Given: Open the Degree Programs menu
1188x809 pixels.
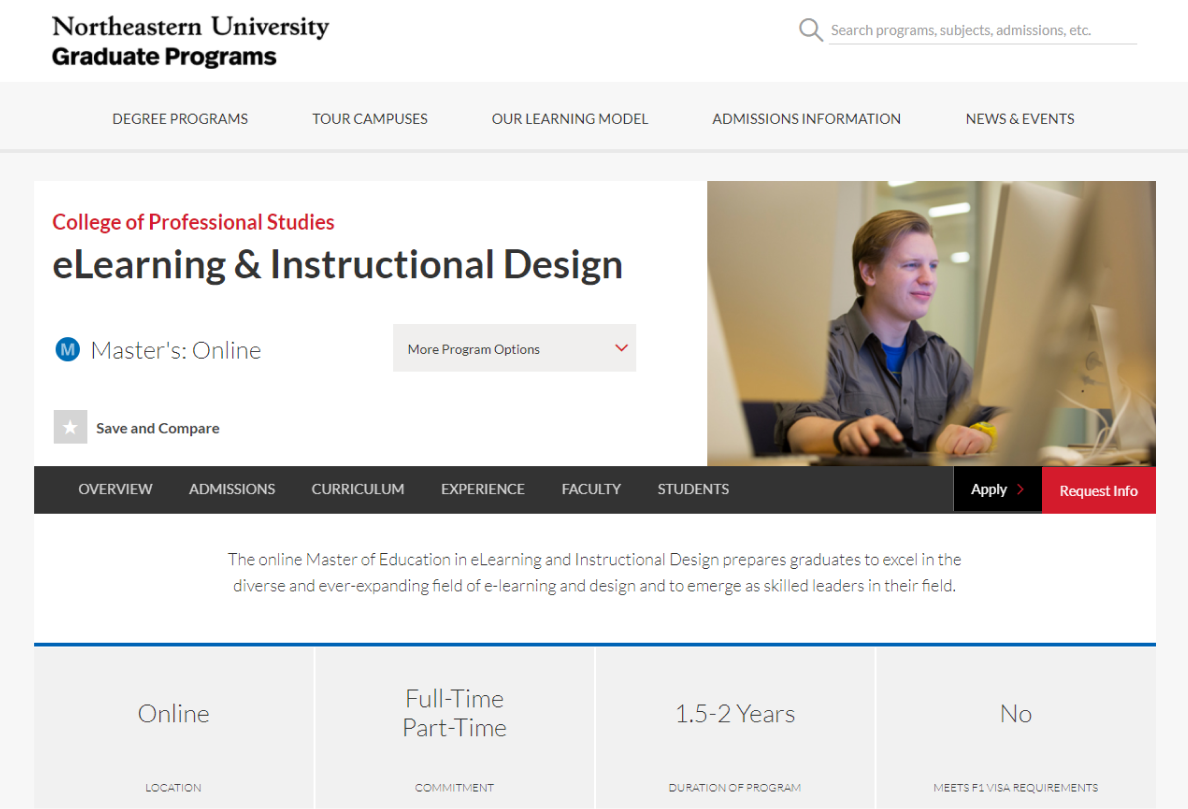Looking at the screenshot, I should [180, 119].
